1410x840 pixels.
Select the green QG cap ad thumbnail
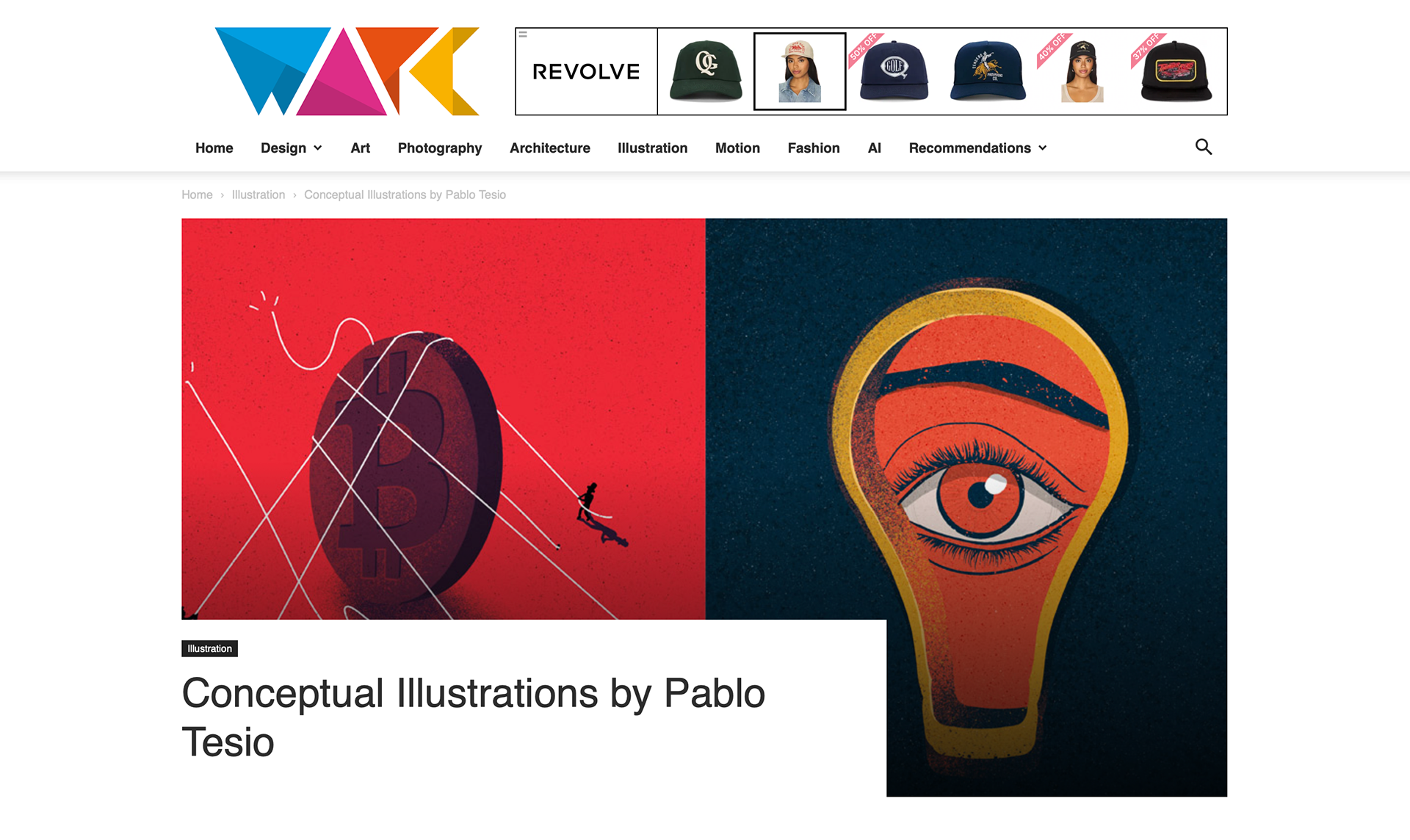pyautogui.click(x=706, y=71)
